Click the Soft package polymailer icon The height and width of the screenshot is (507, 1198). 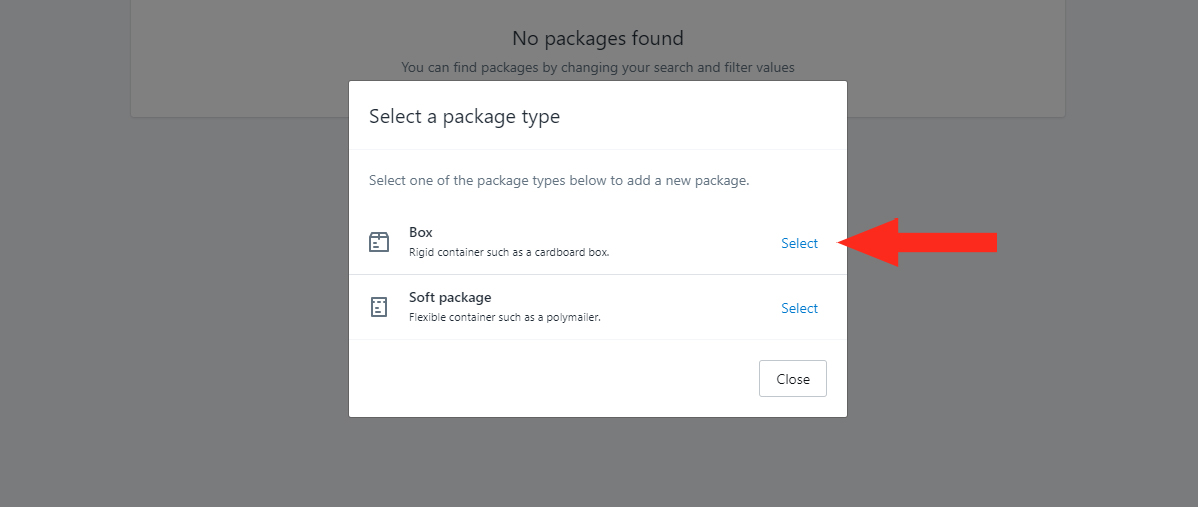pyautogui.click(x=379, y=307)
